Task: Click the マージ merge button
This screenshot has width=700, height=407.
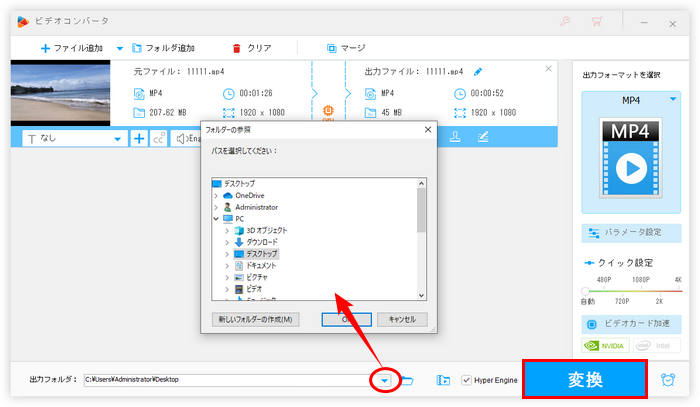Action: [x=346, y=48]
